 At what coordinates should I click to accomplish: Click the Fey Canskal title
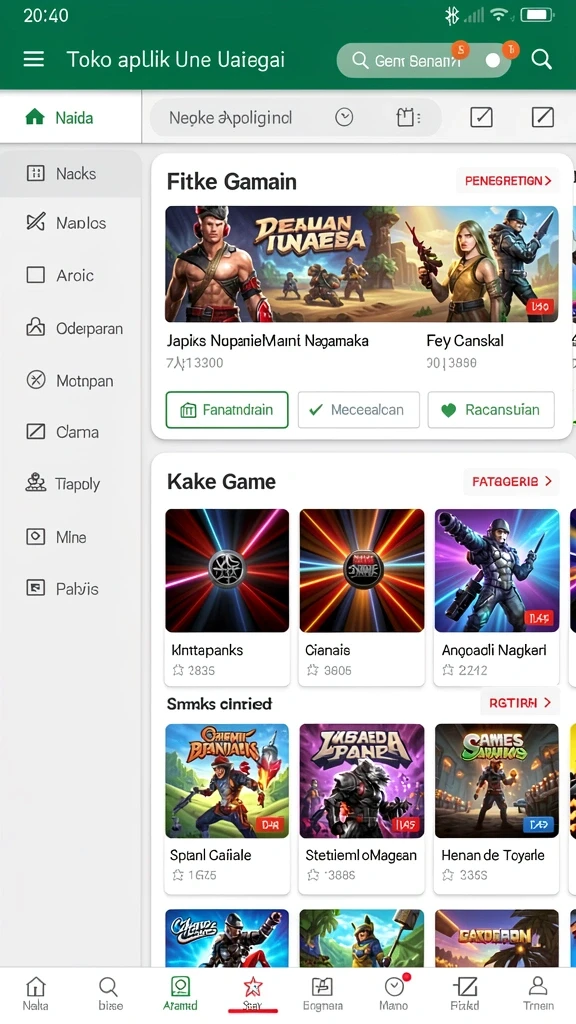pos(465,340)
